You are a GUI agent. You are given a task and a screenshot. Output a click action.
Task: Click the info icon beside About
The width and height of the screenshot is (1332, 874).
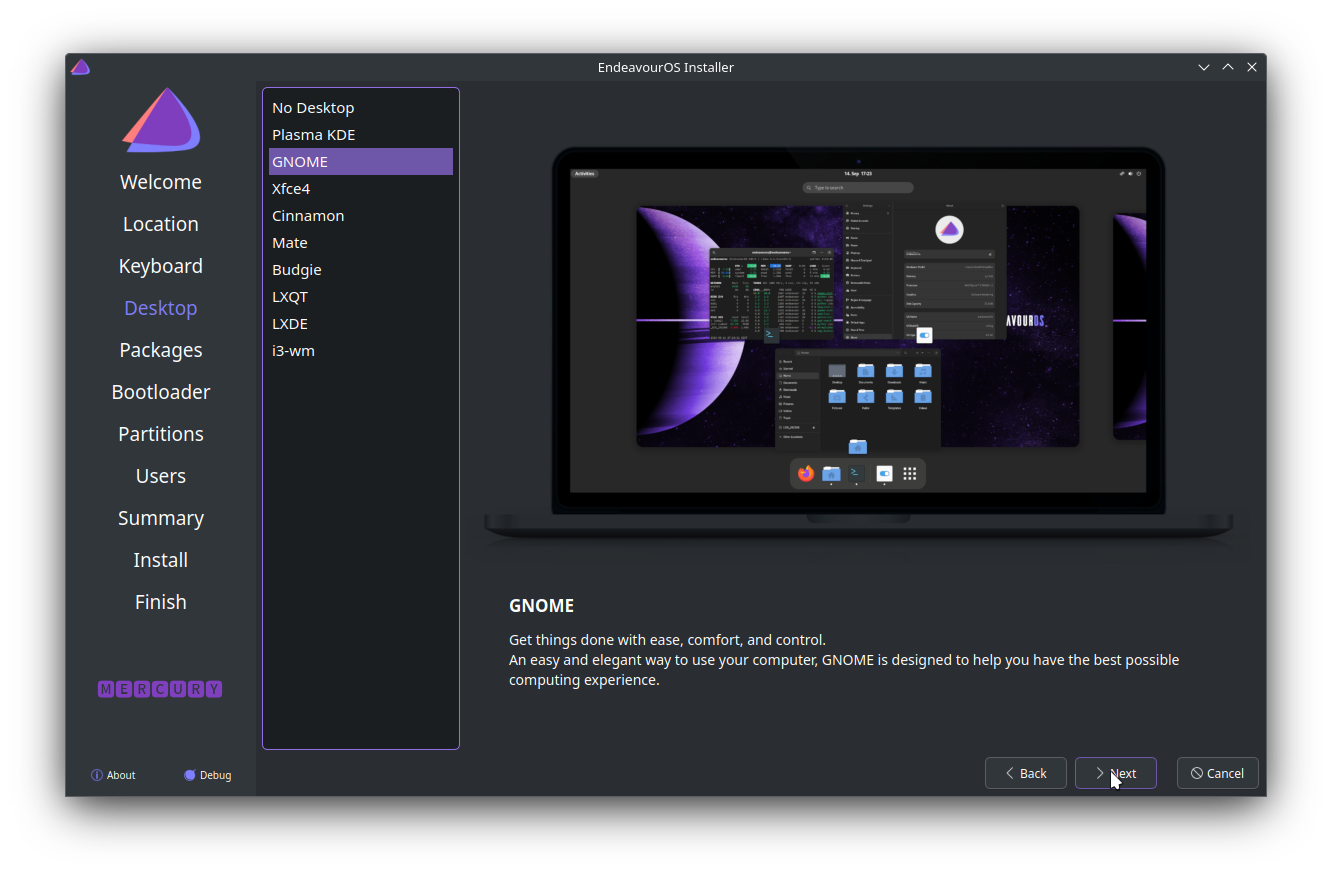97,775
